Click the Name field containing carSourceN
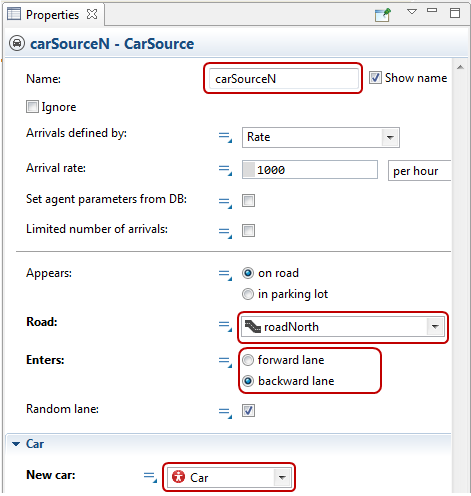The height and width of the screenshot is (496, 471). coord(283,79)
